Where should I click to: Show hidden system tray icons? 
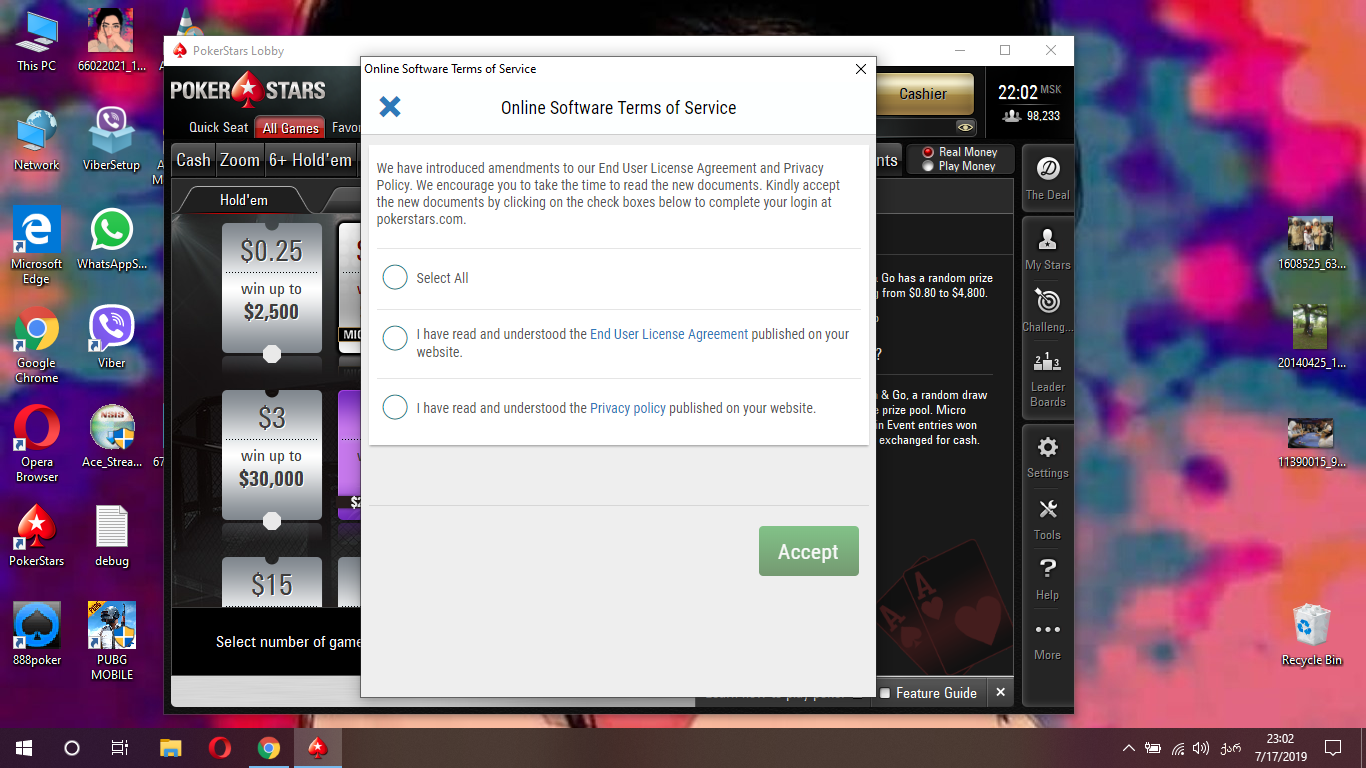[1129, 748]
